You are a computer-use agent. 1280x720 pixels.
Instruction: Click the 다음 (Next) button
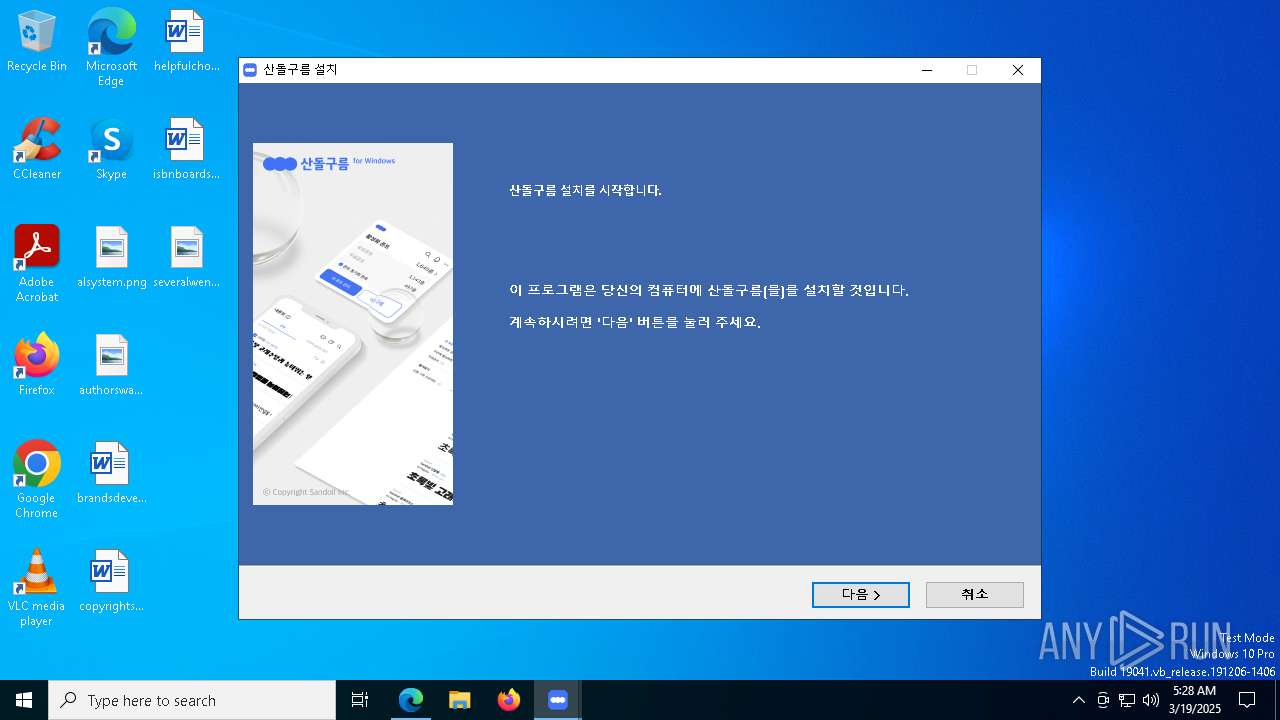(861, 595)
